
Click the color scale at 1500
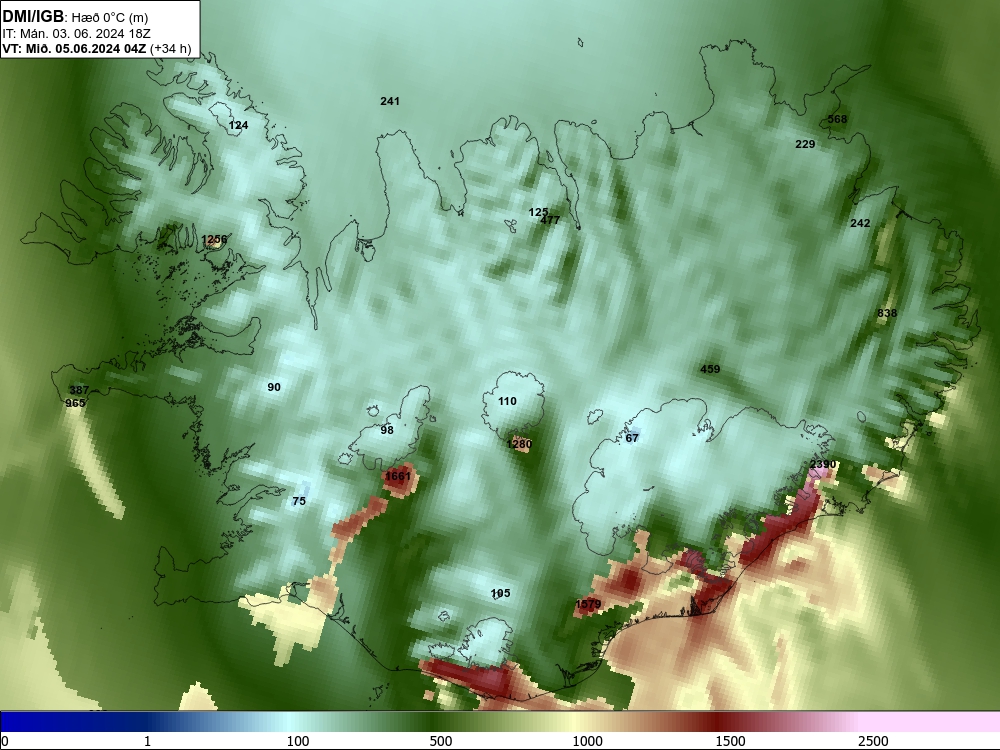(x=730, y=741)
